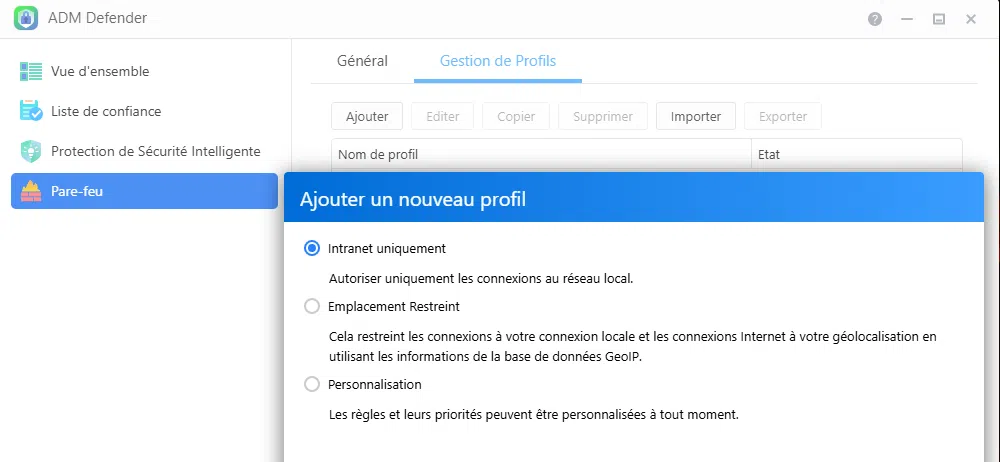Click the Importer button
1000x462 pixels.
click(696, 117)
